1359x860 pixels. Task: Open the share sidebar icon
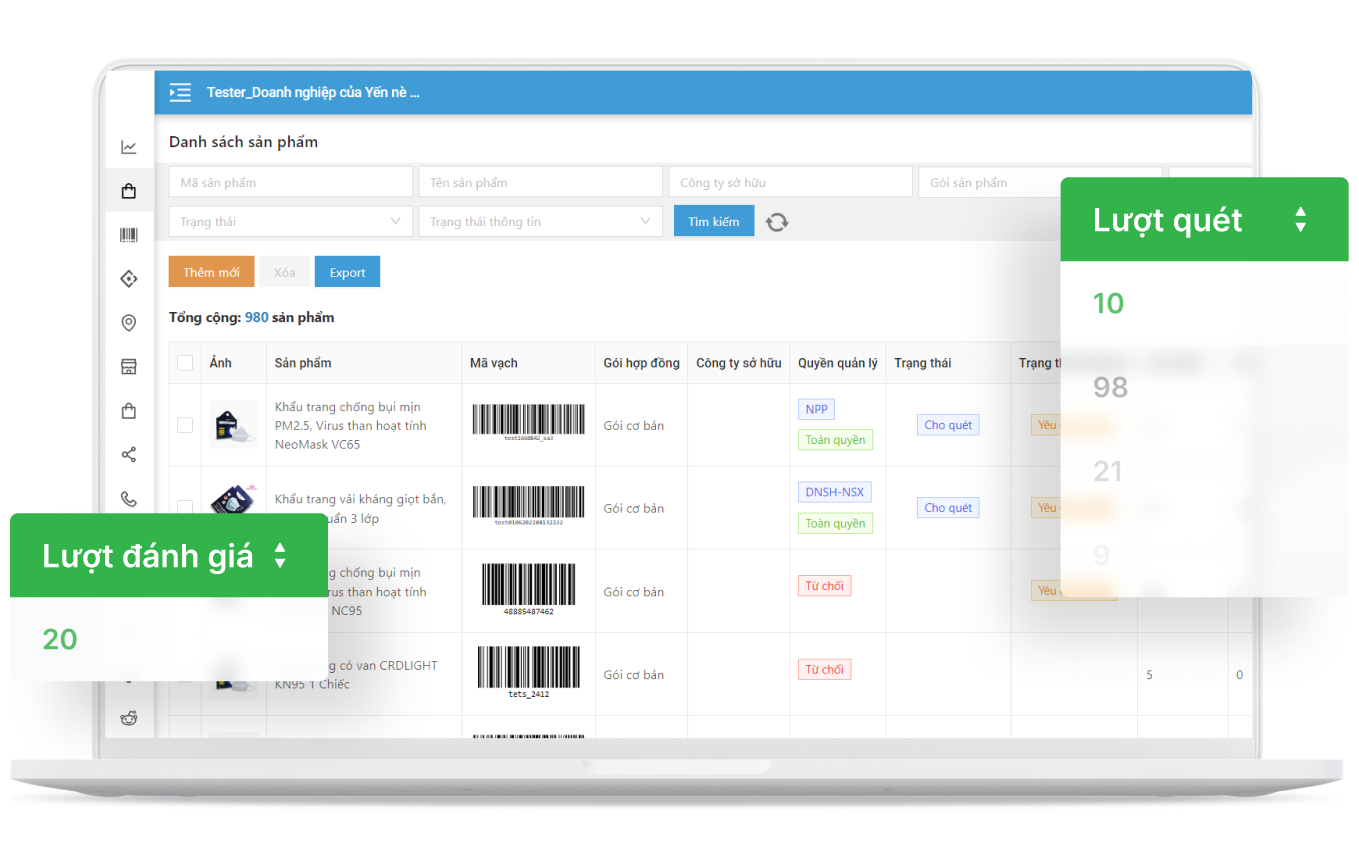[129, 455]
